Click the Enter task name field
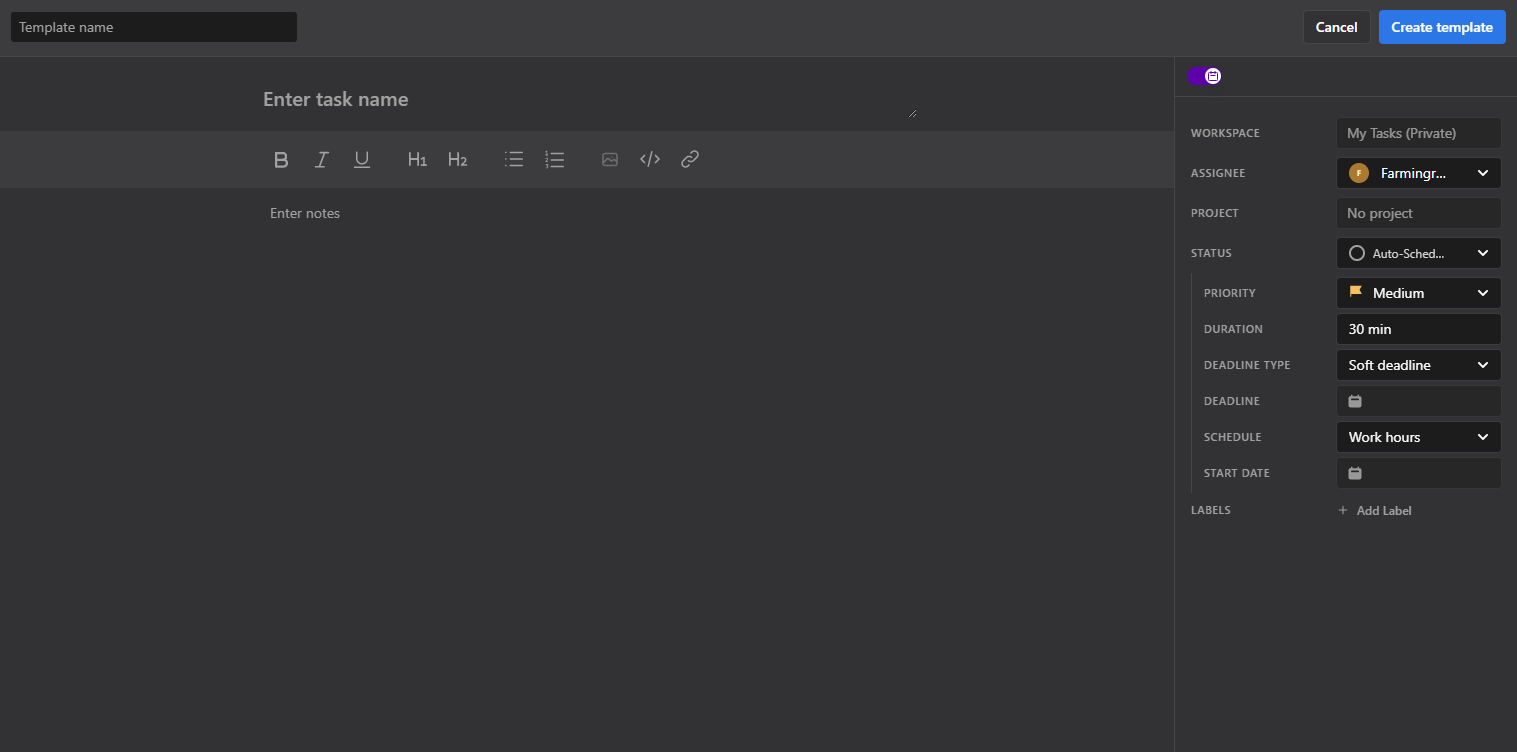 (x=589, y=99)
